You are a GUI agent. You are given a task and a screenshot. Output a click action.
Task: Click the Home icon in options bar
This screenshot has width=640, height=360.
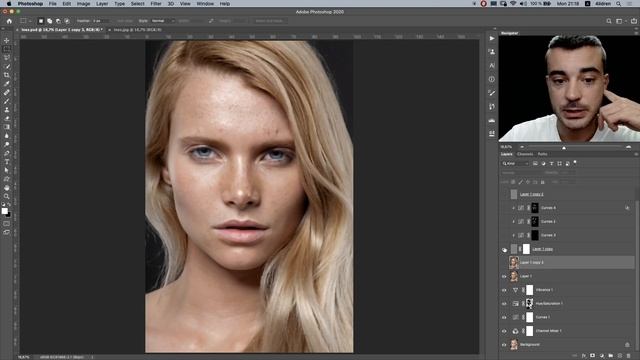(9, 21)
